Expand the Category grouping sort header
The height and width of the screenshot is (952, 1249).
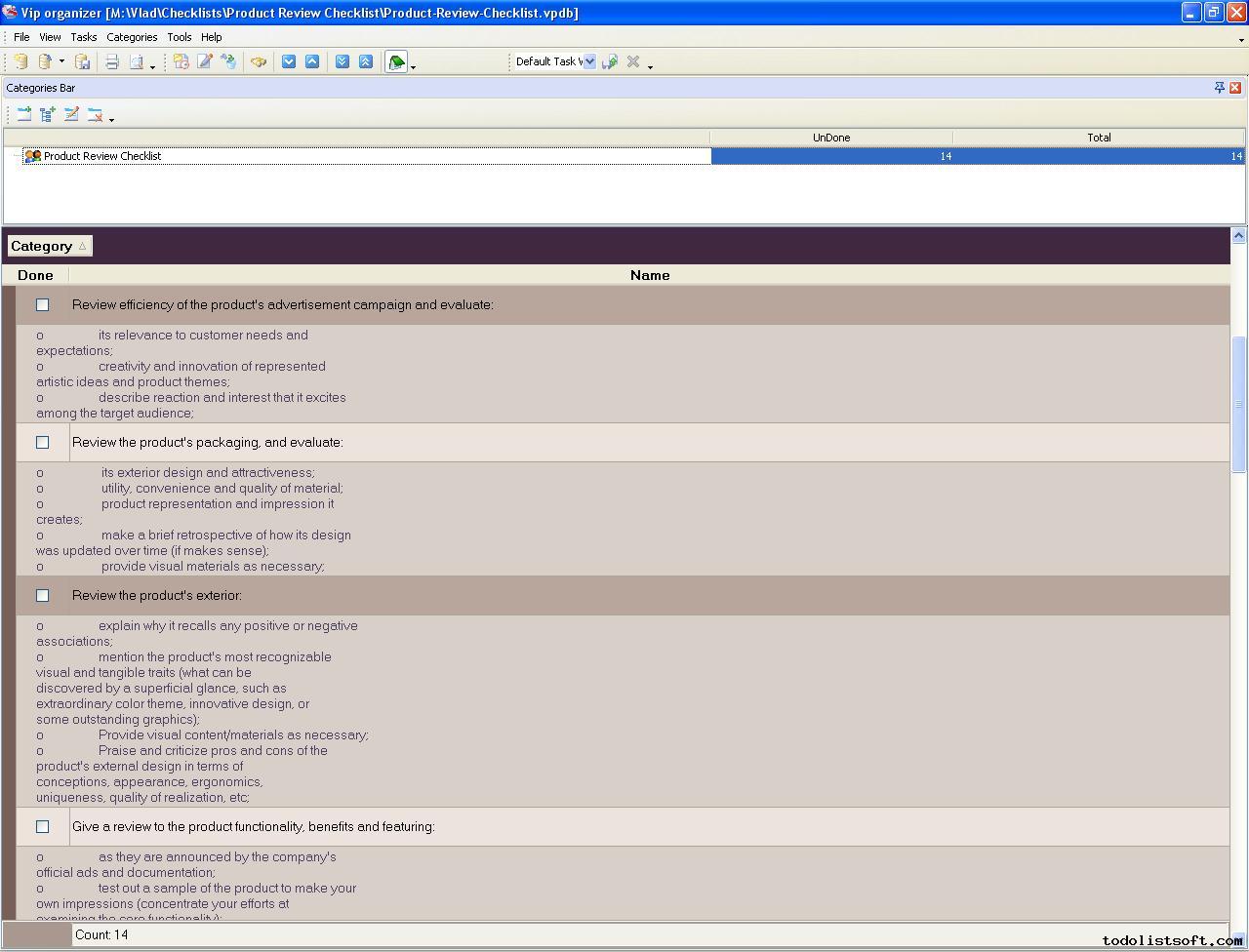pos(49,247)
